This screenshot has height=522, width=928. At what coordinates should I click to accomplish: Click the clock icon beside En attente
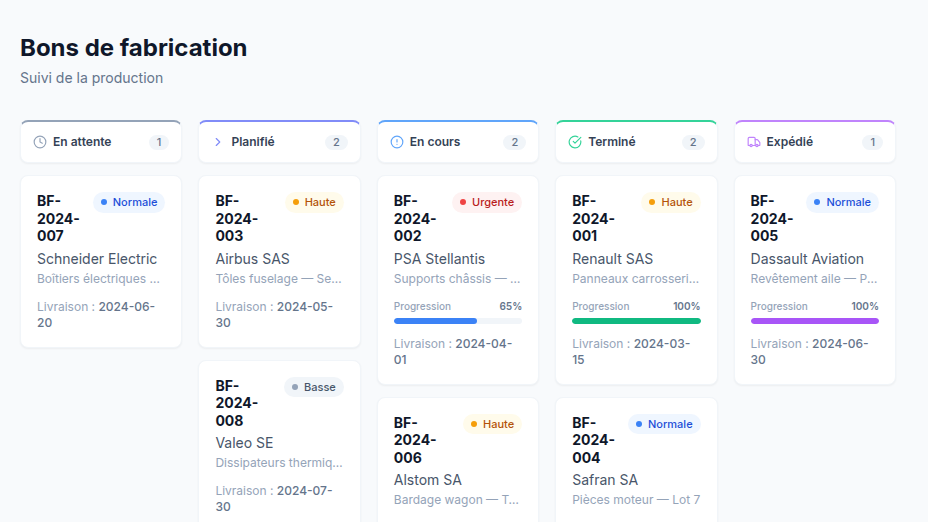click(x=40, y=142)
